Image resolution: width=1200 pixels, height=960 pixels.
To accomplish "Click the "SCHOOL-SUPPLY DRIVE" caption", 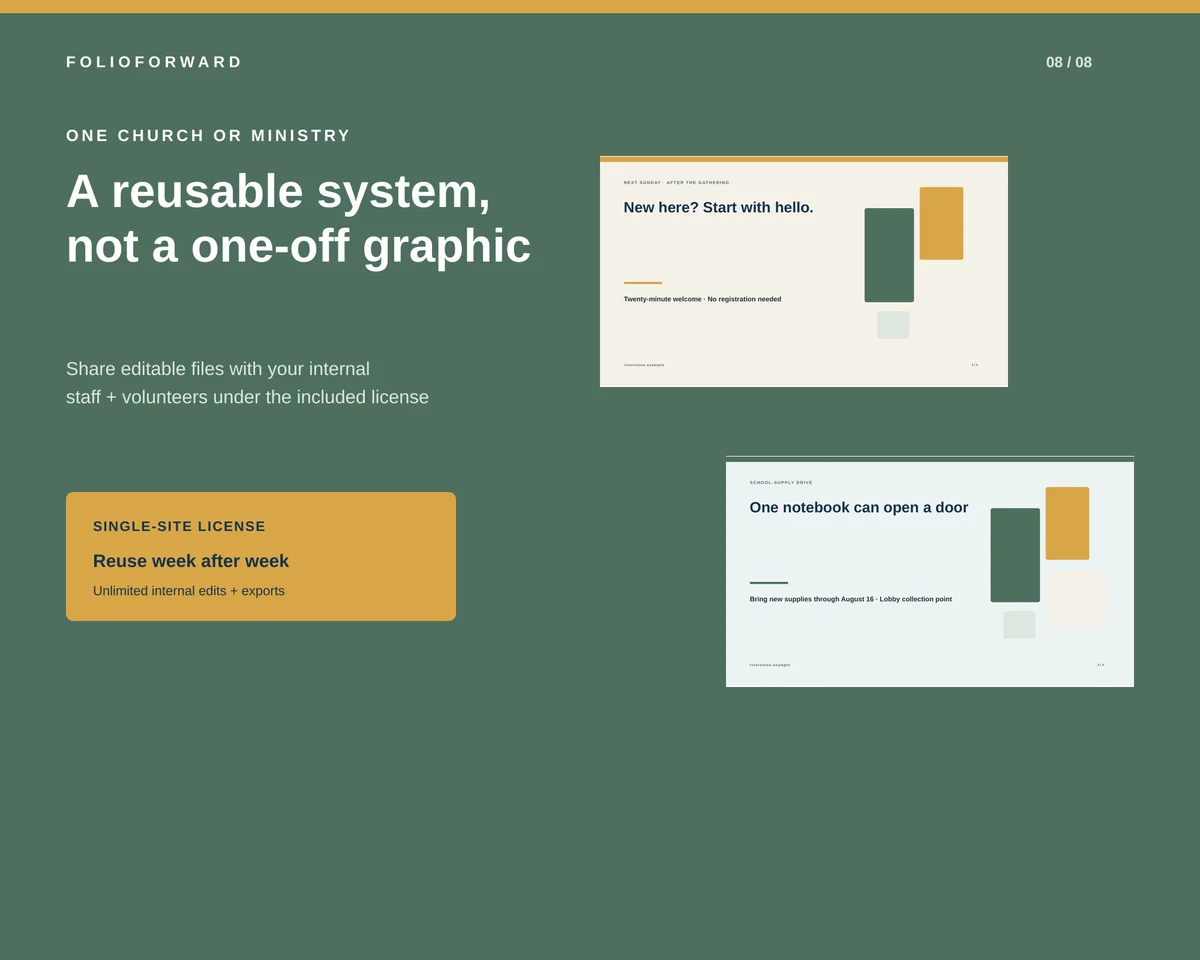I will pyautogui.click(x=781, y=483).
